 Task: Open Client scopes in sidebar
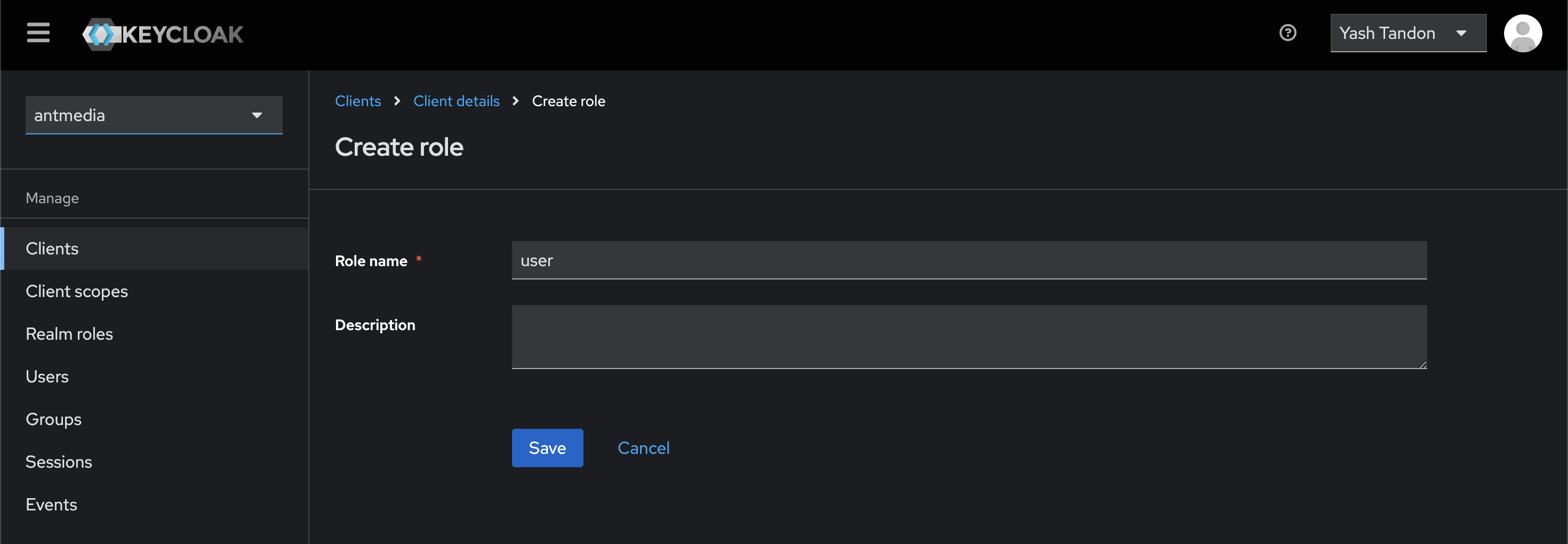[155, 292]
